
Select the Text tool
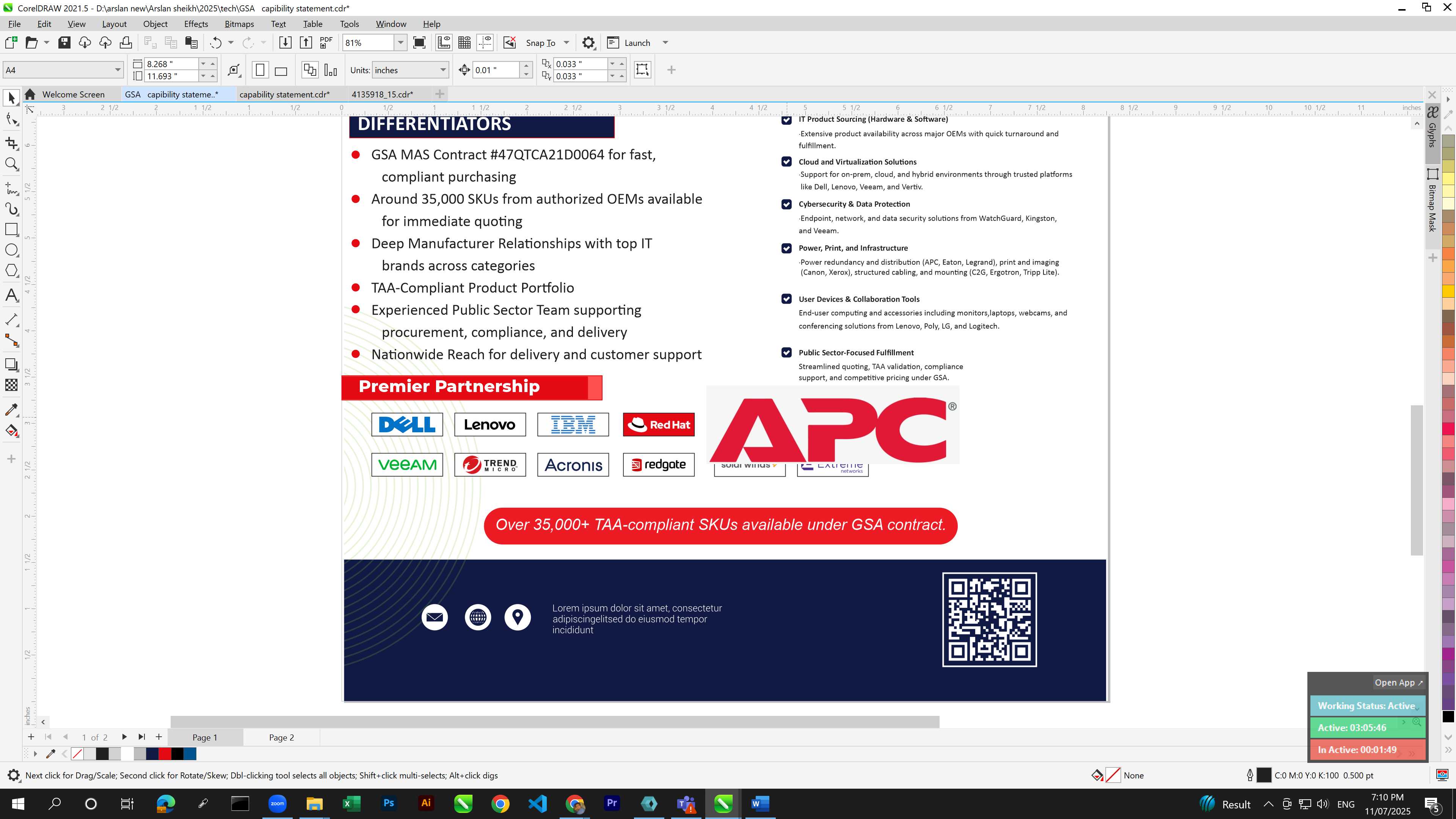[11, 295]
